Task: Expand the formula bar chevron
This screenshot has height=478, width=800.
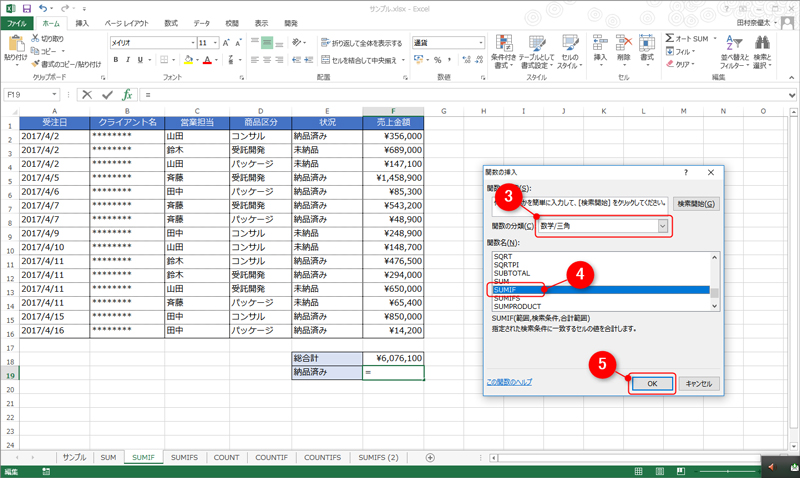Action: click(791, 95)
